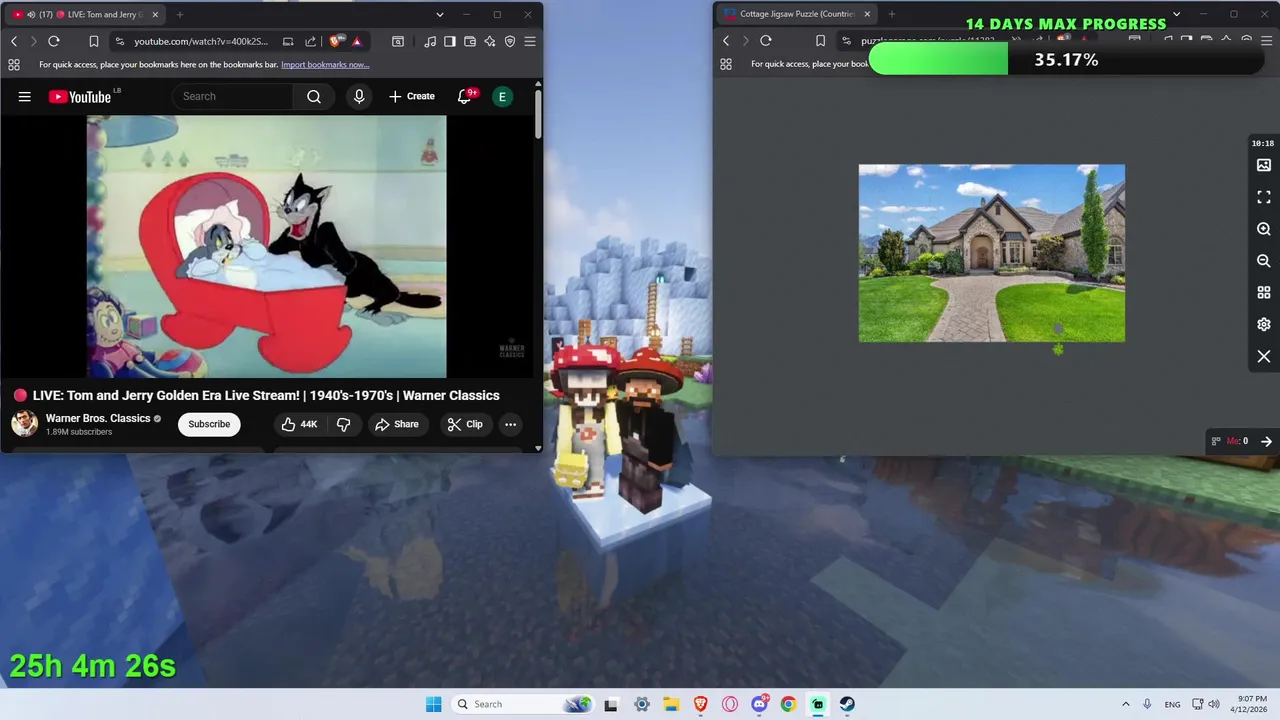Click the youtube.com address bar
This screenshot has height=720, width=1280.
200,41
